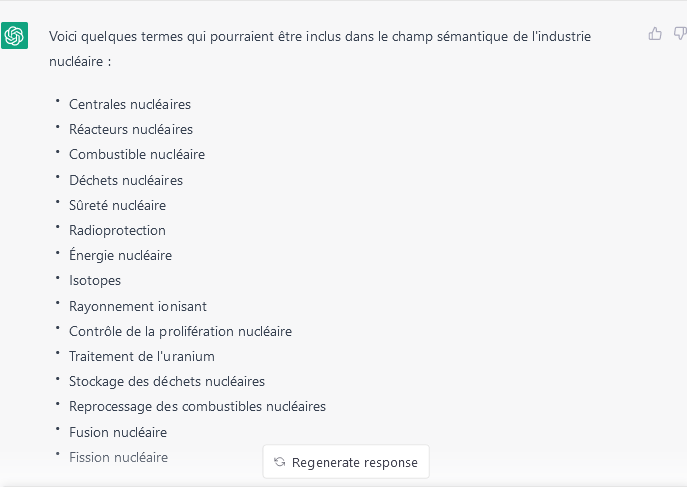Select the Combustible nucléaire entry
The height and width of the screenshot is (487, 687).
click(137, 154)
